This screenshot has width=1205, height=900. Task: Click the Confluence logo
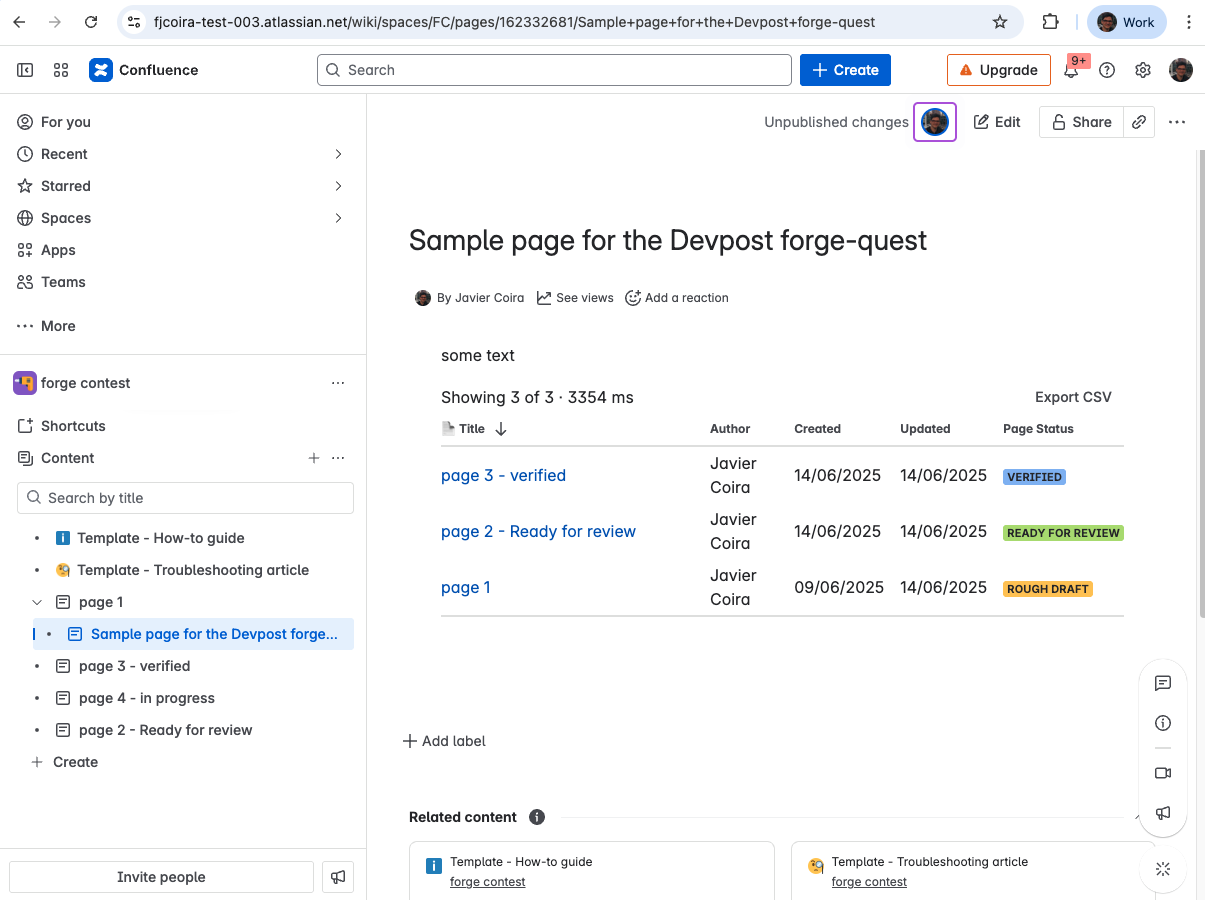pyautogui.click(x=144, y=70)
